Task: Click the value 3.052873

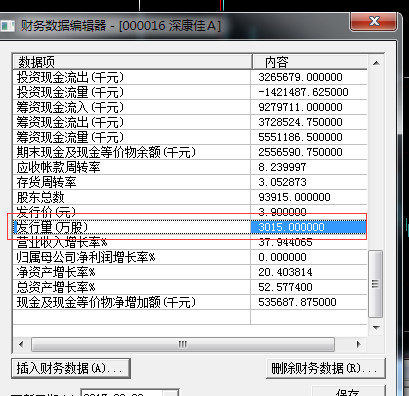Action: coord(282,182)
